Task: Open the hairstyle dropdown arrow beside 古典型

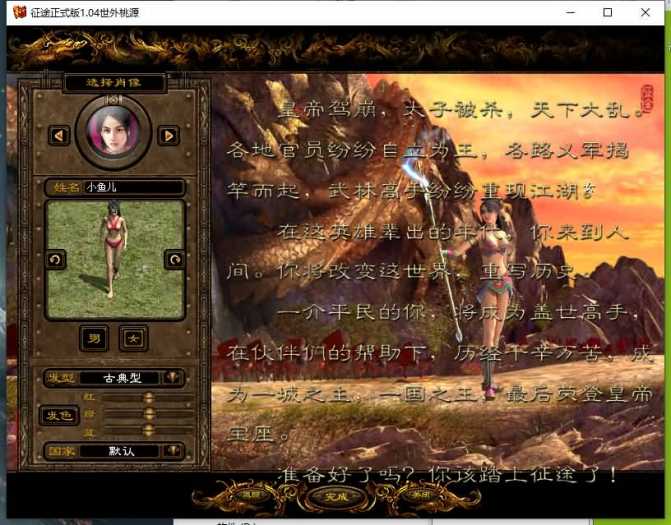Action: (x=172, y=377)
